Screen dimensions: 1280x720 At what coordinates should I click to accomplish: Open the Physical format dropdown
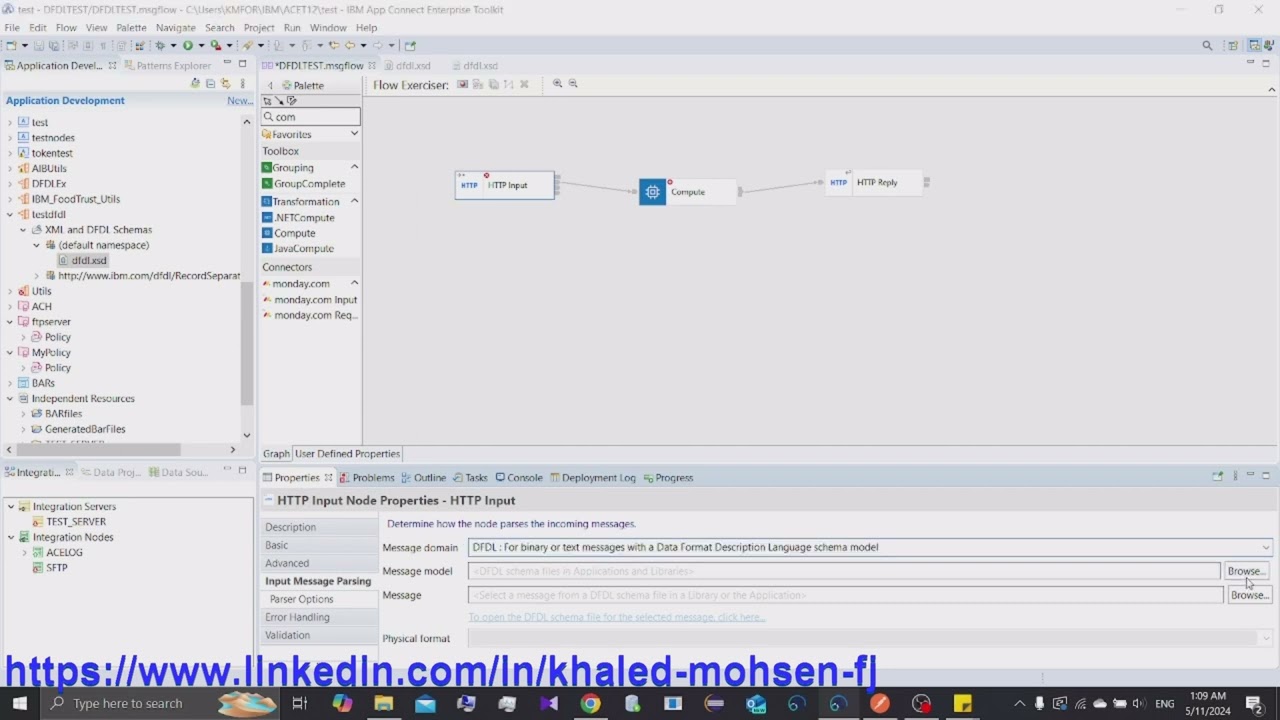pos(1266,638)
